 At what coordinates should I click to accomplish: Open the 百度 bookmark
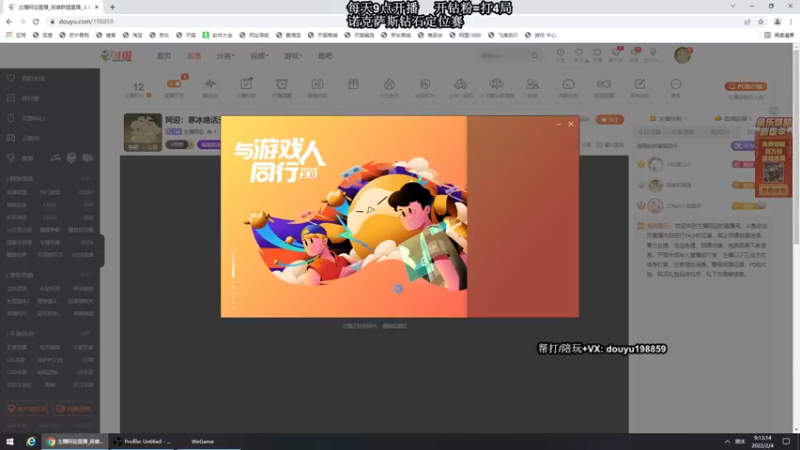tap(42, 35)
